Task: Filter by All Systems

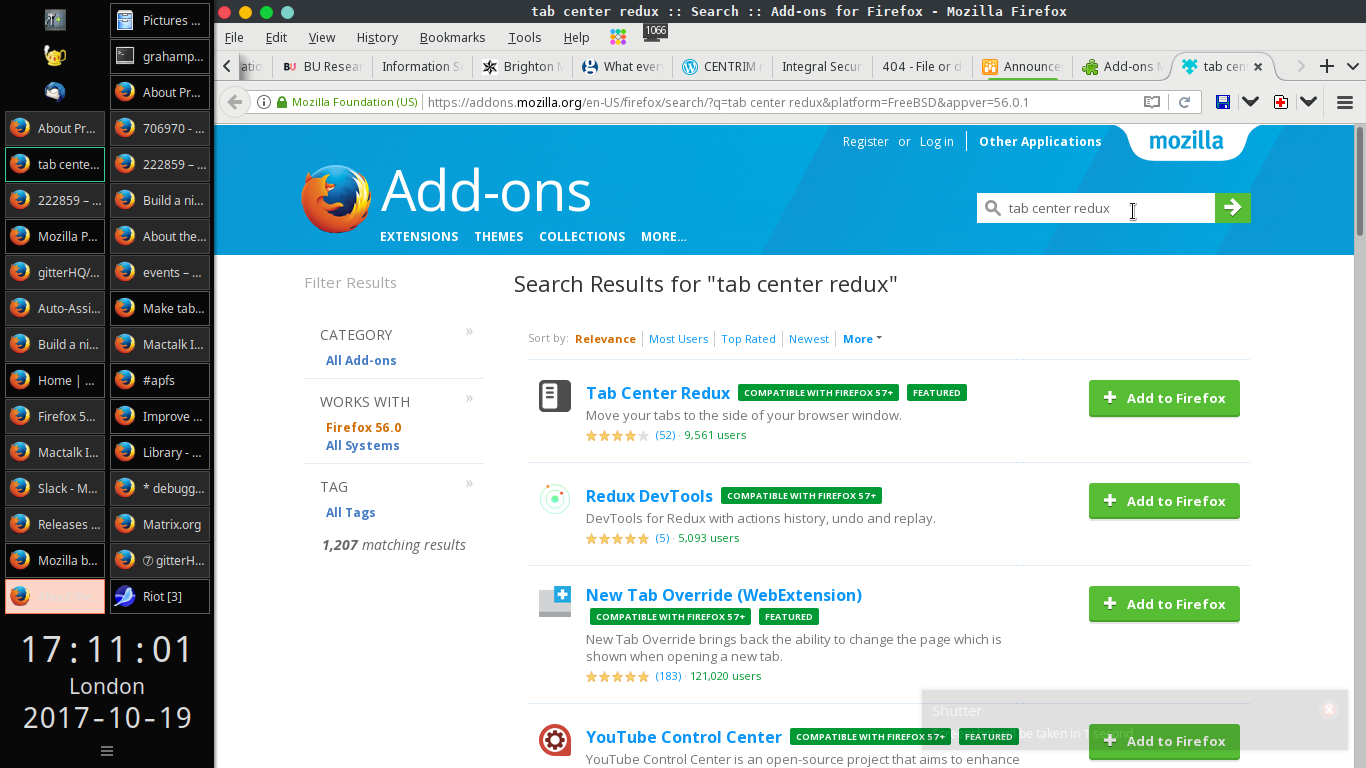Action: [x=362, y=446]
